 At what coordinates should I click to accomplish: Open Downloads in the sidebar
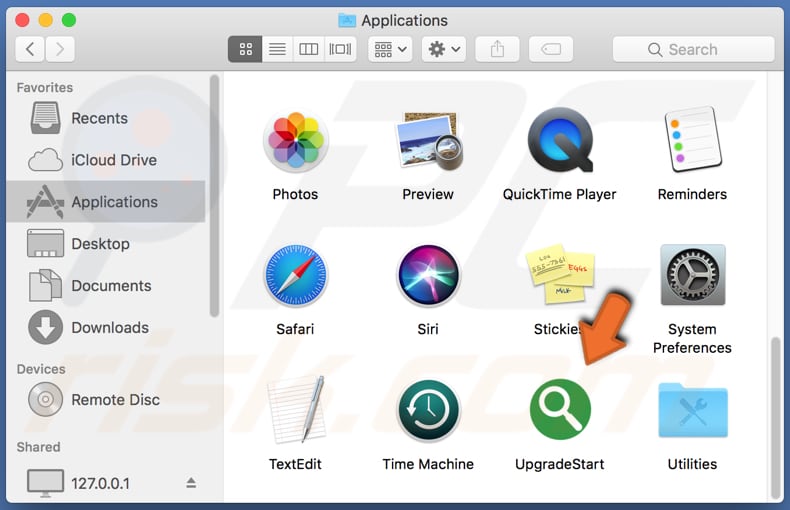coord(106,328)
